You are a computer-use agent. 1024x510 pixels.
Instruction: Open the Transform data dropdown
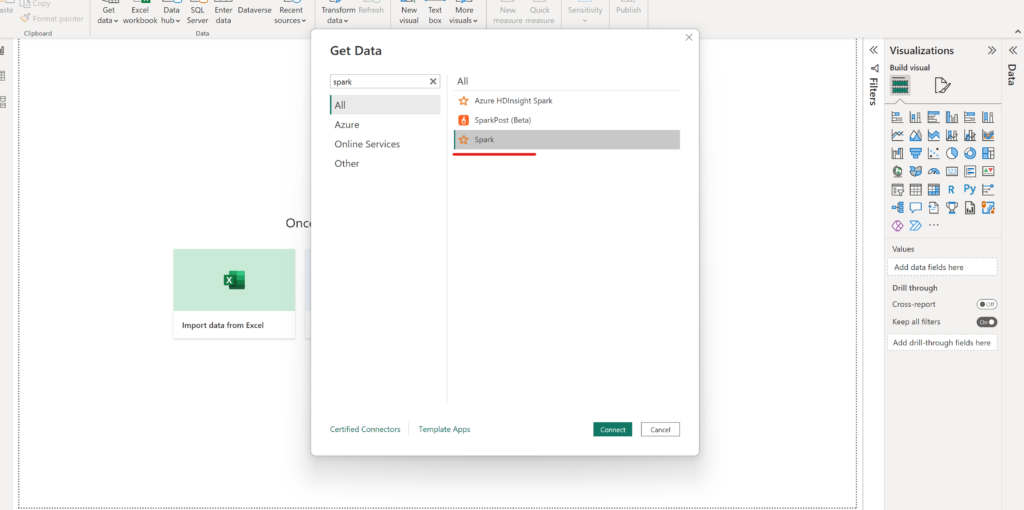pyautogui.click(x=338, y=15)
